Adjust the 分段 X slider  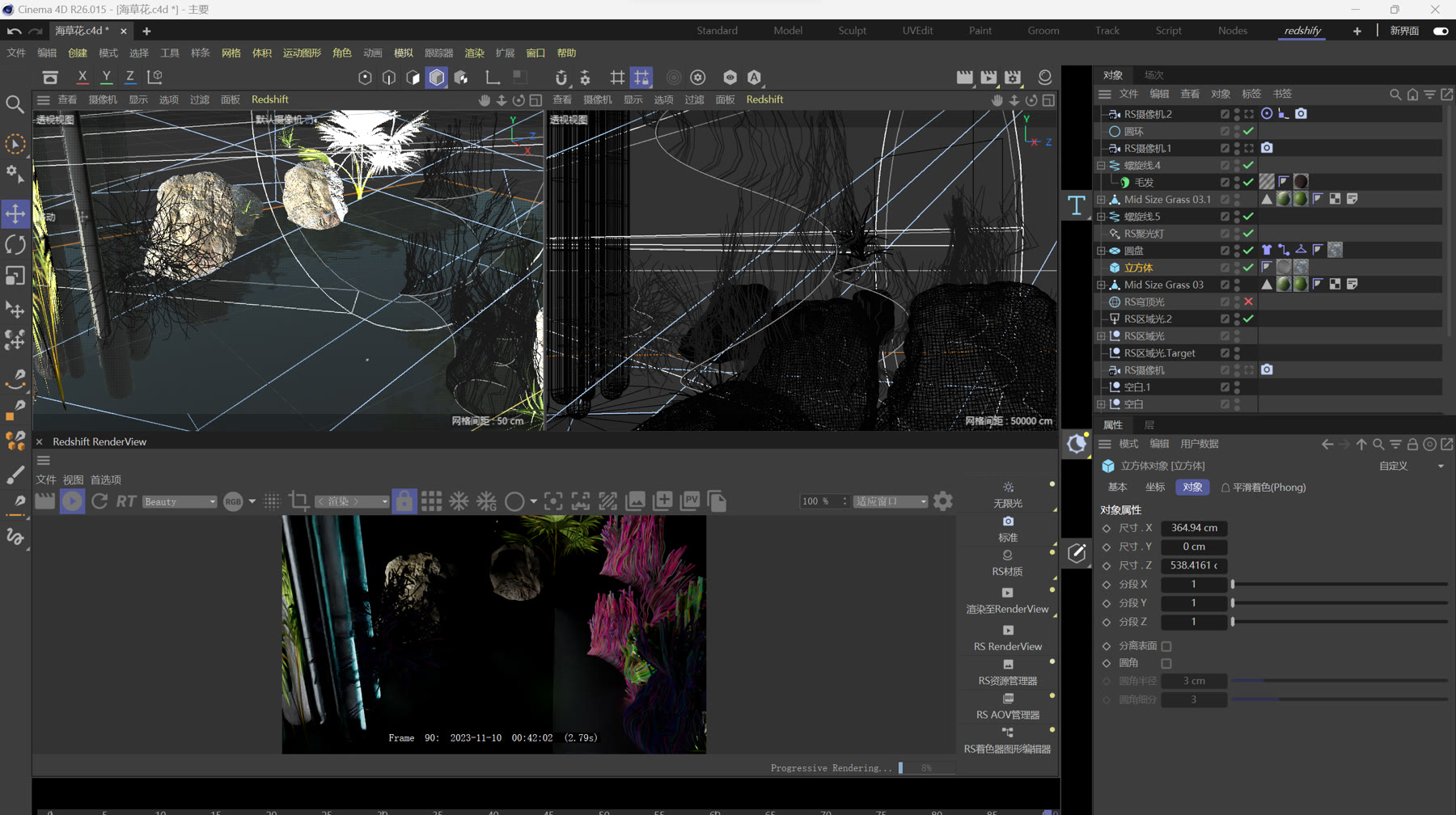1340,585
